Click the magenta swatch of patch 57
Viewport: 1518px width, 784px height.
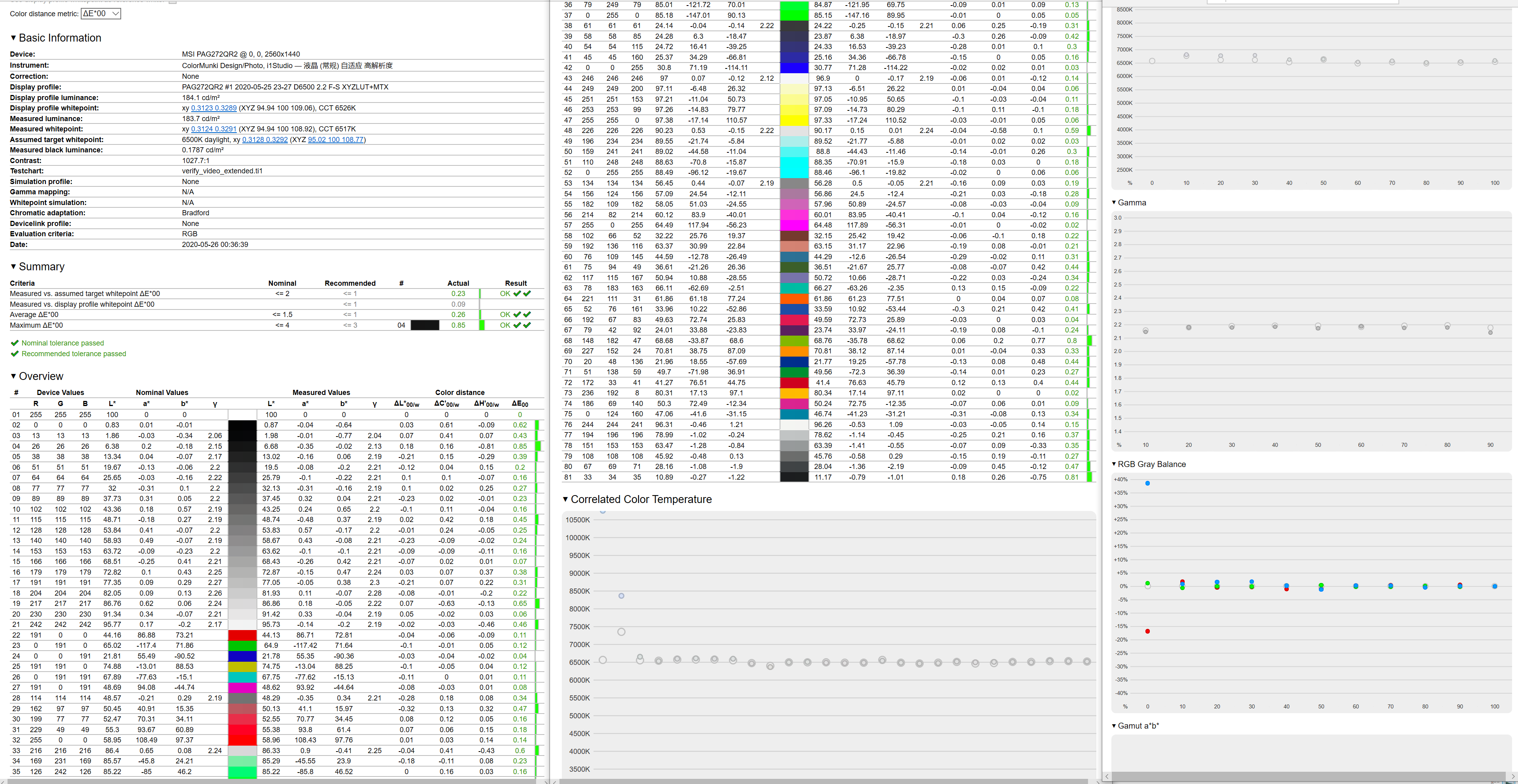(x=794, y=225)
